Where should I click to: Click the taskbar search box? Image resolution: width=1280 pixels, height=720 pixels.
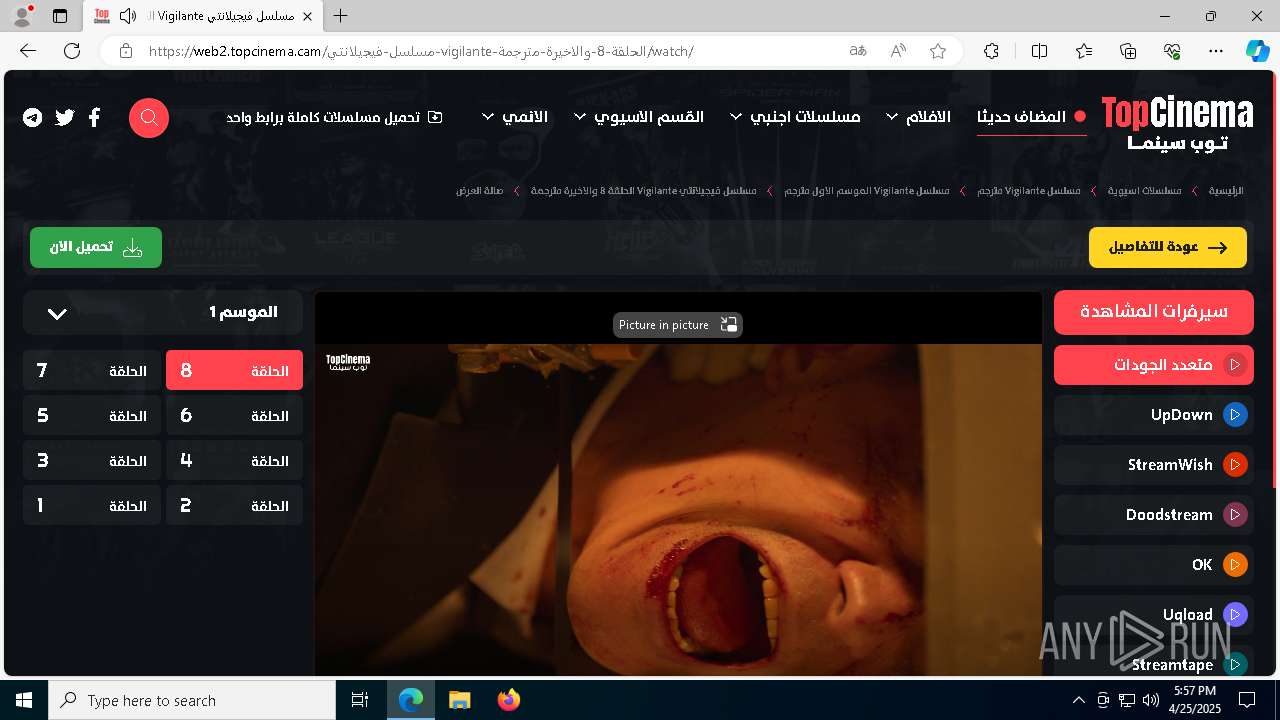coord(192,700)
